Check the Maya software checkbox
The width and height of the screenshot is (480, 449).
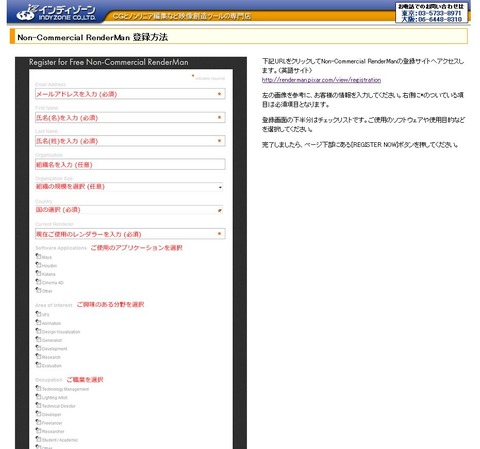[x=38, y=256]
